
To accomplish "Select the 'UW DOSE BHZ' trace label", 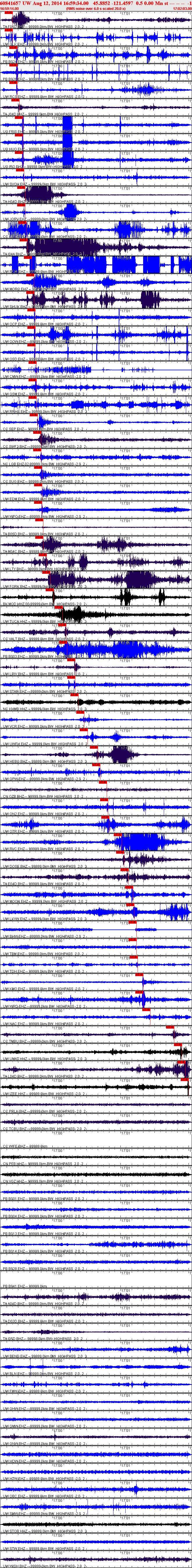I will click(16, 866).
